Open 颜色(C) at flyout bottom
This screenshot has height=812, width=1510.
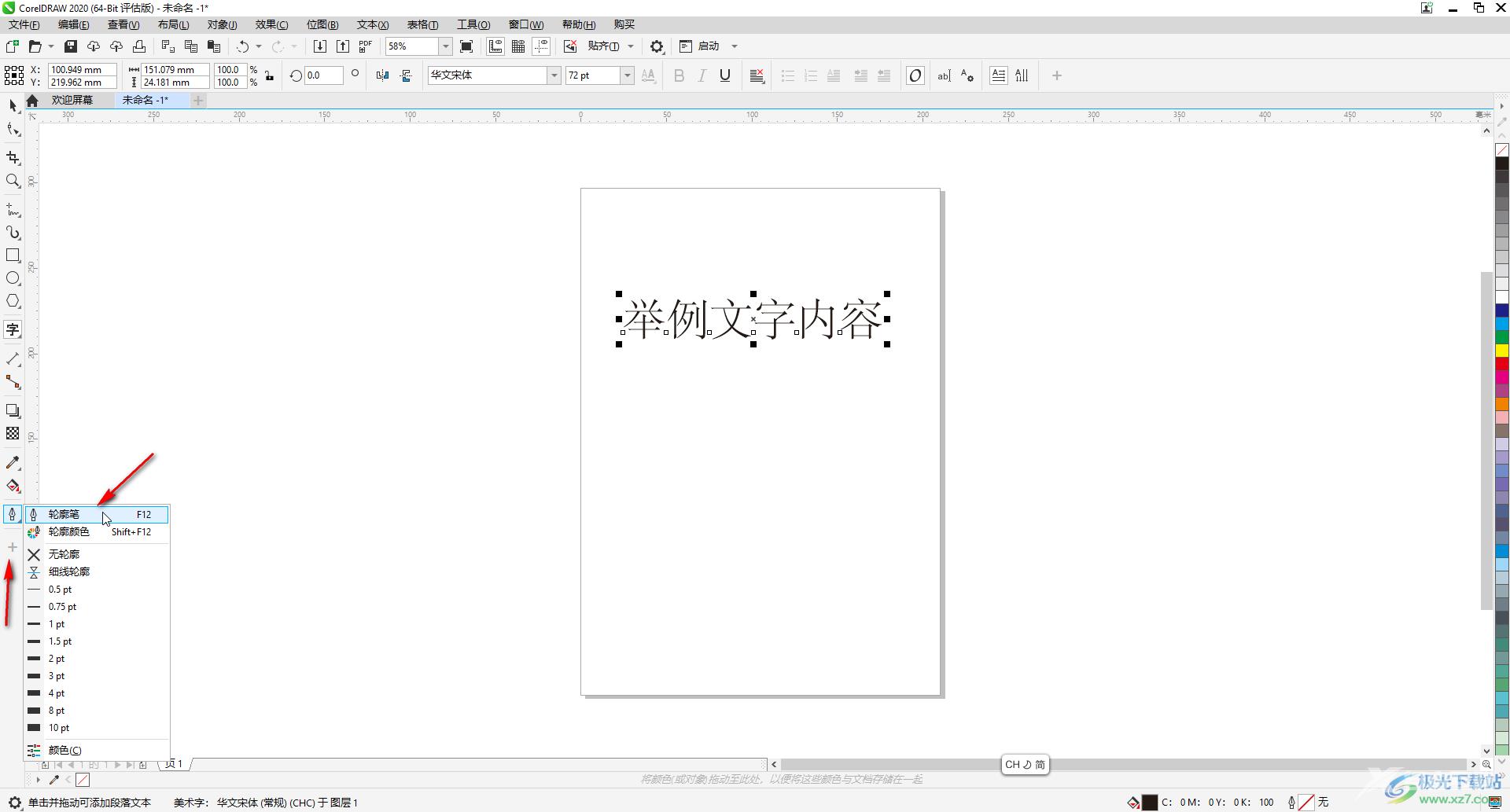tap(97, 750)
